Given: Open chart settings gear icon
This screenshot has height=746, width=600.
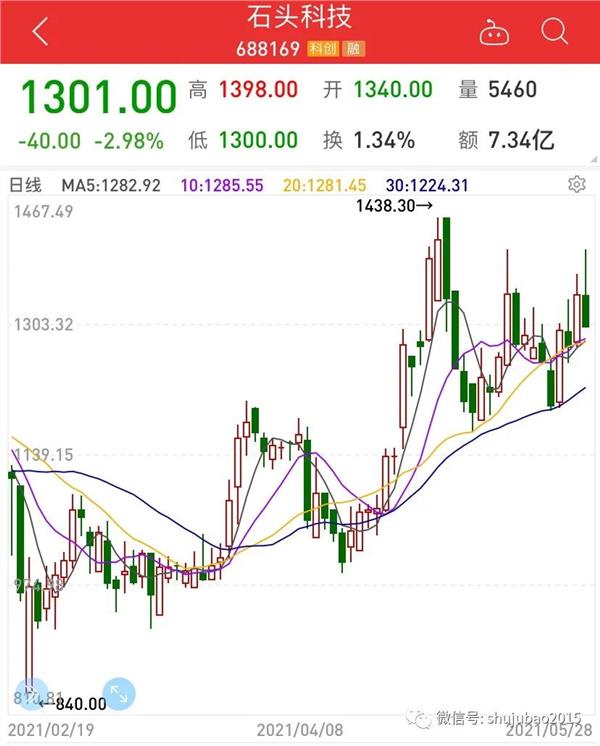Looking at the screenshot, I should pos(576,184).
